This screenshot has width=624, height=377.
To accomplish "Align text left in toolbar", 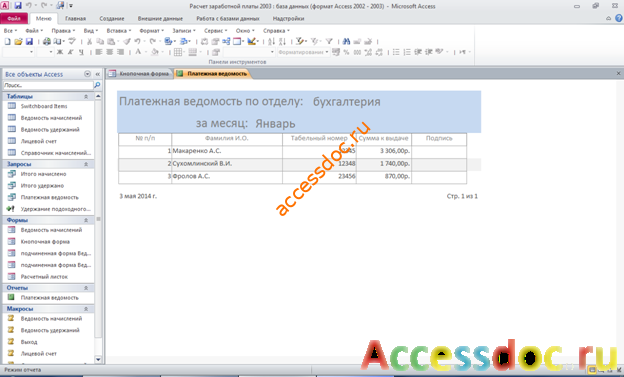I will (x=99, y=52).
